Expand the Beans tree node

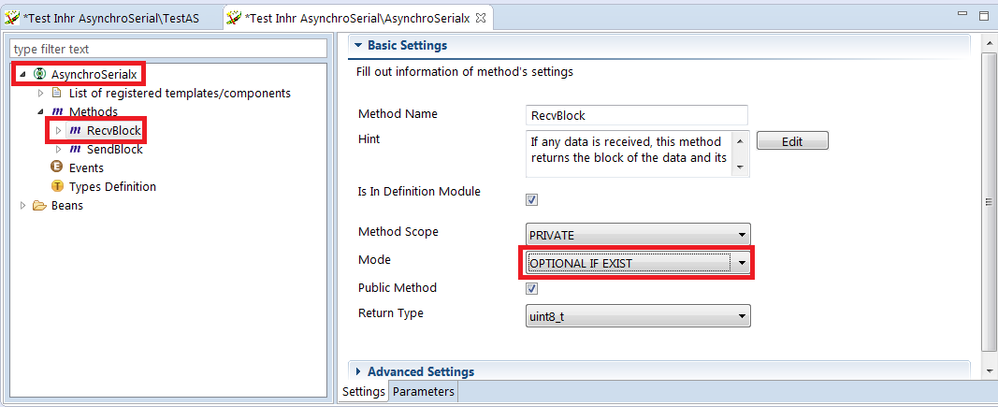(x=25, y=206)
